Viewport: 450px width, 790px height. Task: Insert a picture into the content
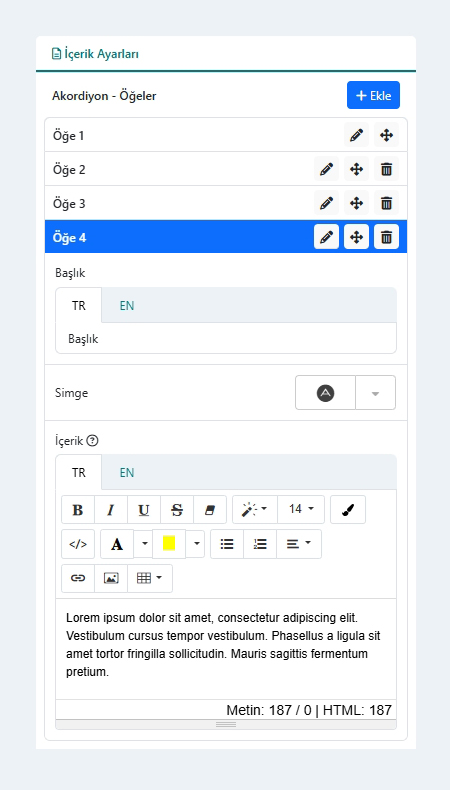(111, 578)
